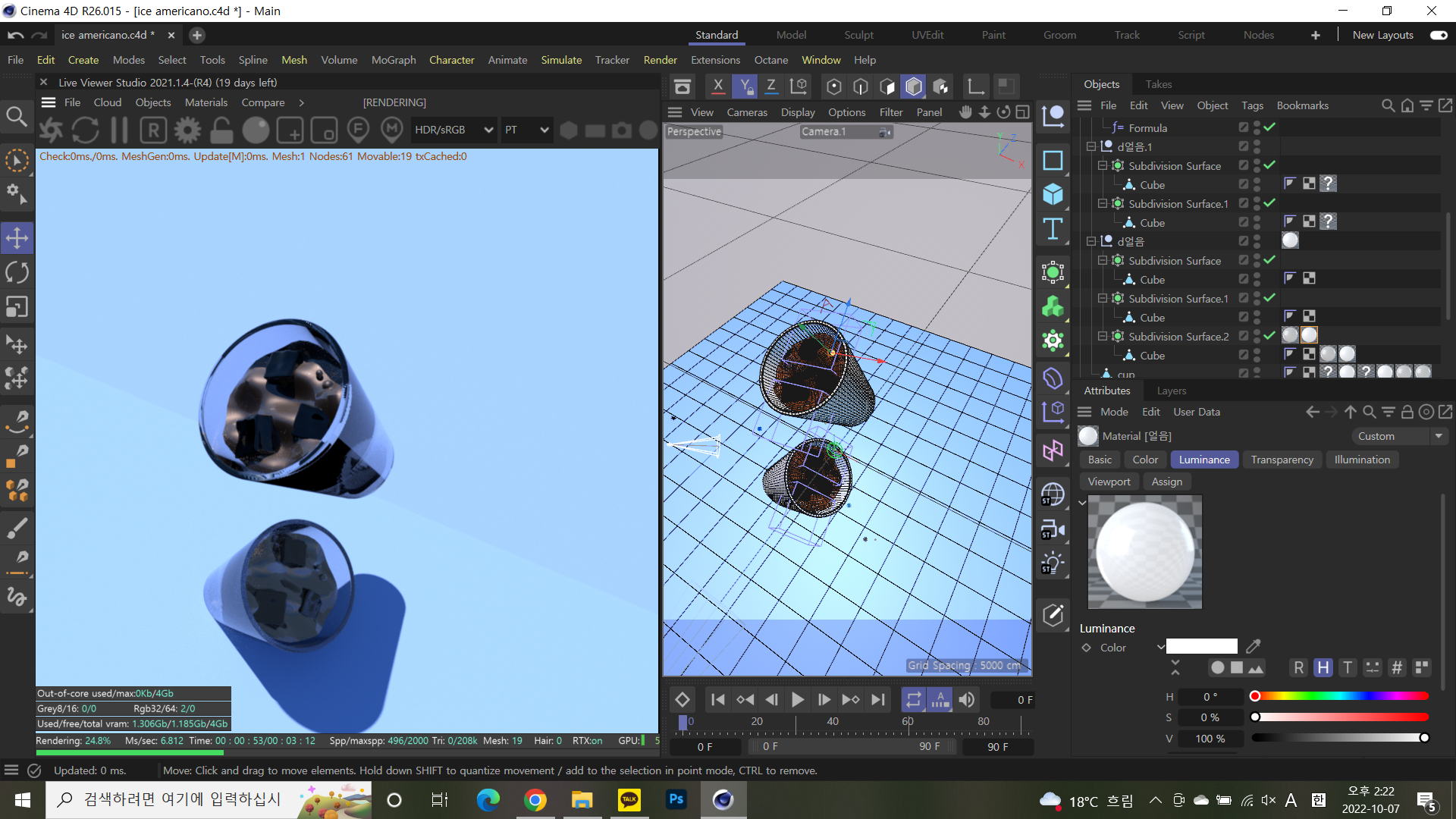Image resolution: width=1456 pixels, height=819 pixels.
Task: Open the MoGraph menu
Action: tap(394, 60)
